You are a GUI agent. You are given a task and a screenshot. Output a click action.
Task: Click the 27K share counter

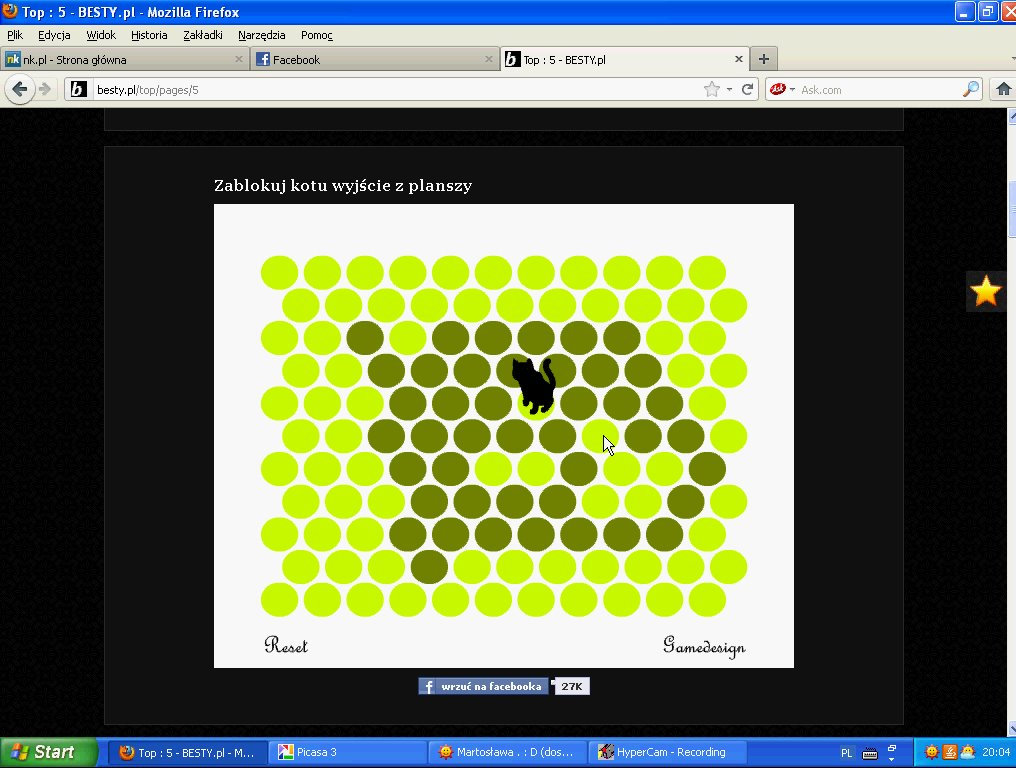[572, 686]
